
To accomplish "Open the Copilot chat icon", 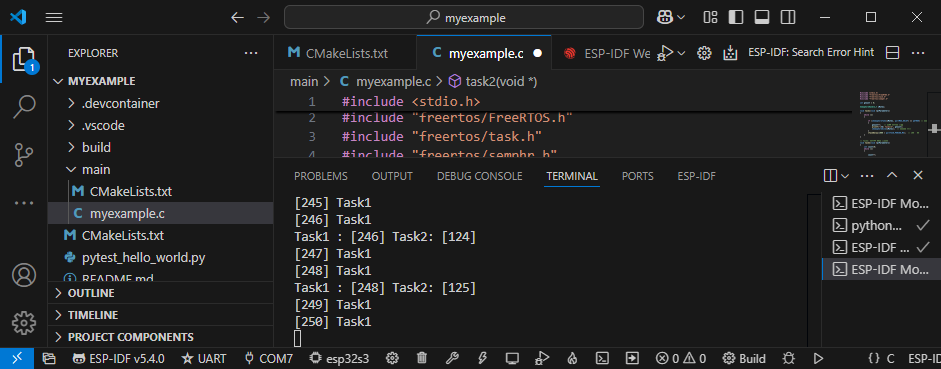I will [x=664, y=17].
